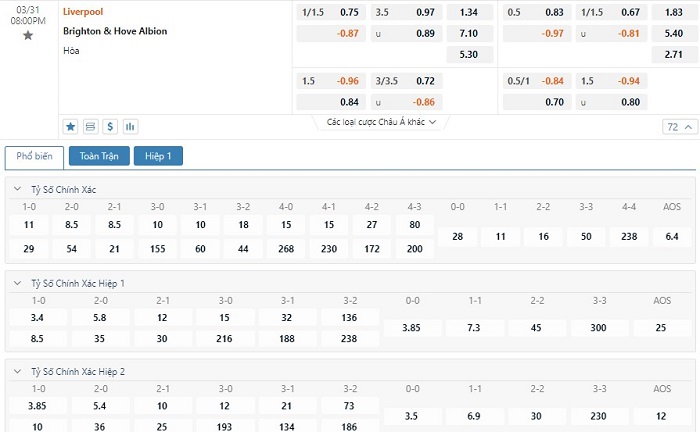Open the bar chart statistics icon
The image size is (700, 432).
coord(130,127)
